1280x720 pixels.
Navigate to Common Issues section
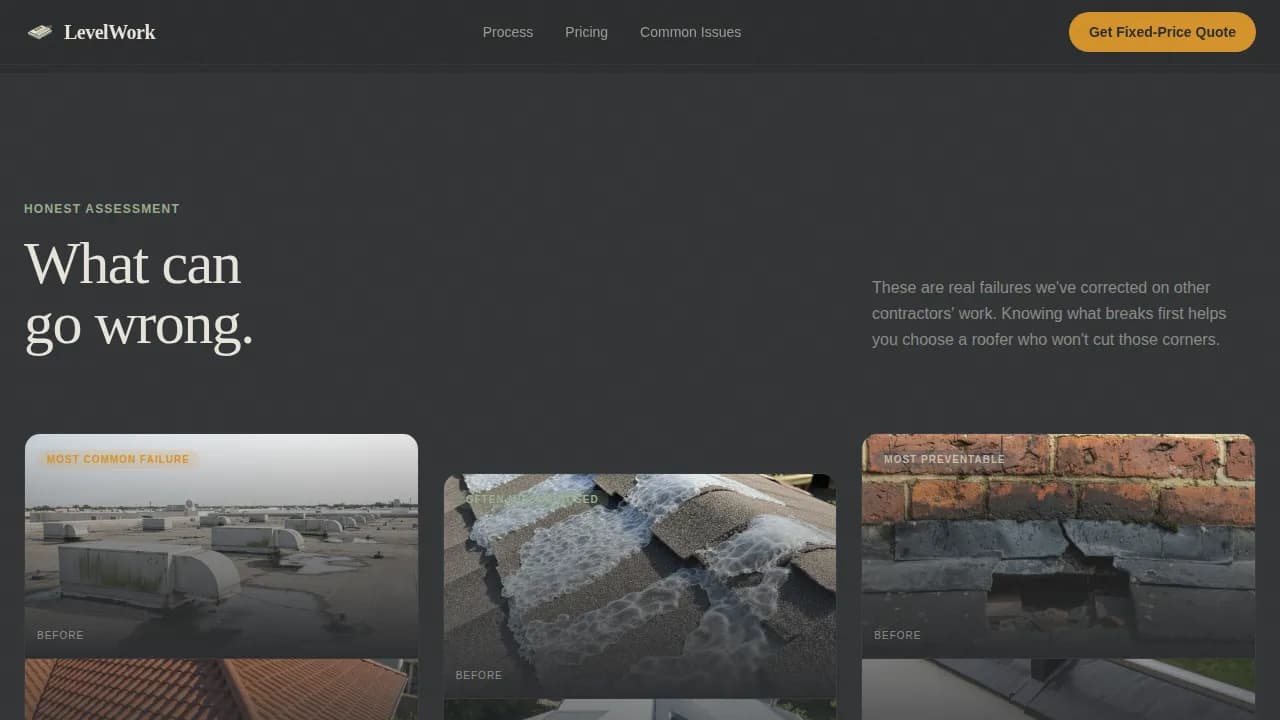coord(690,32)
